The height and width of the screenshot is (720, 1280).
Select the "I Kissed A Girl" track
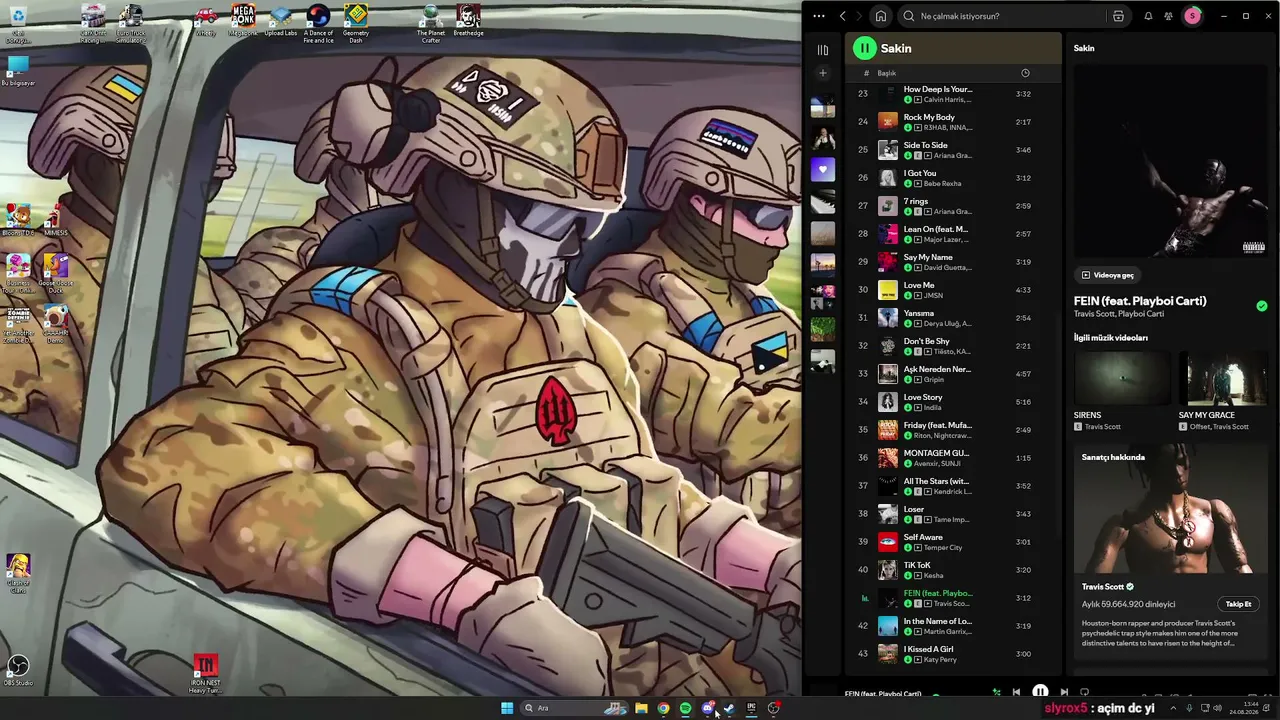pyautogui.click(x=953, y=654)
